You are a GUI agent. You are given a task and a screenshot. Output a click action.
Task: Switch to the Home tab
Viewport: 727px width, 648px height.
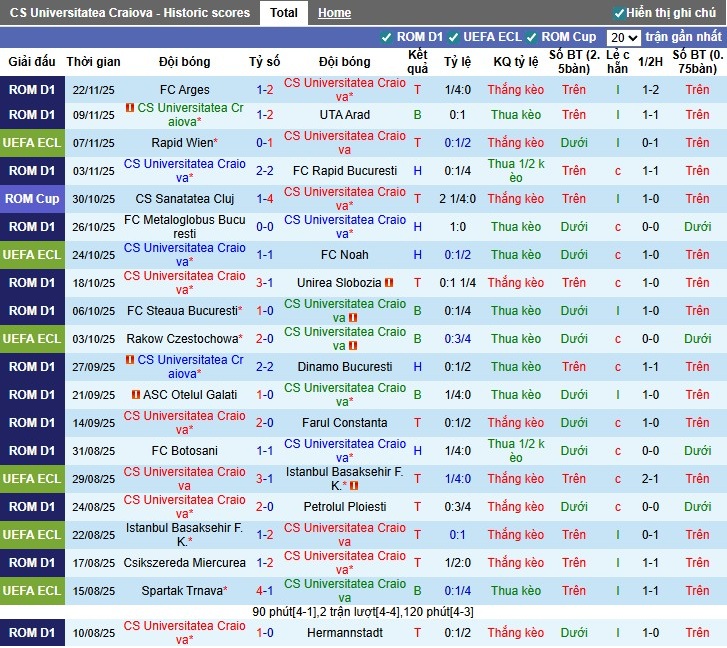(x=334, y=13)
